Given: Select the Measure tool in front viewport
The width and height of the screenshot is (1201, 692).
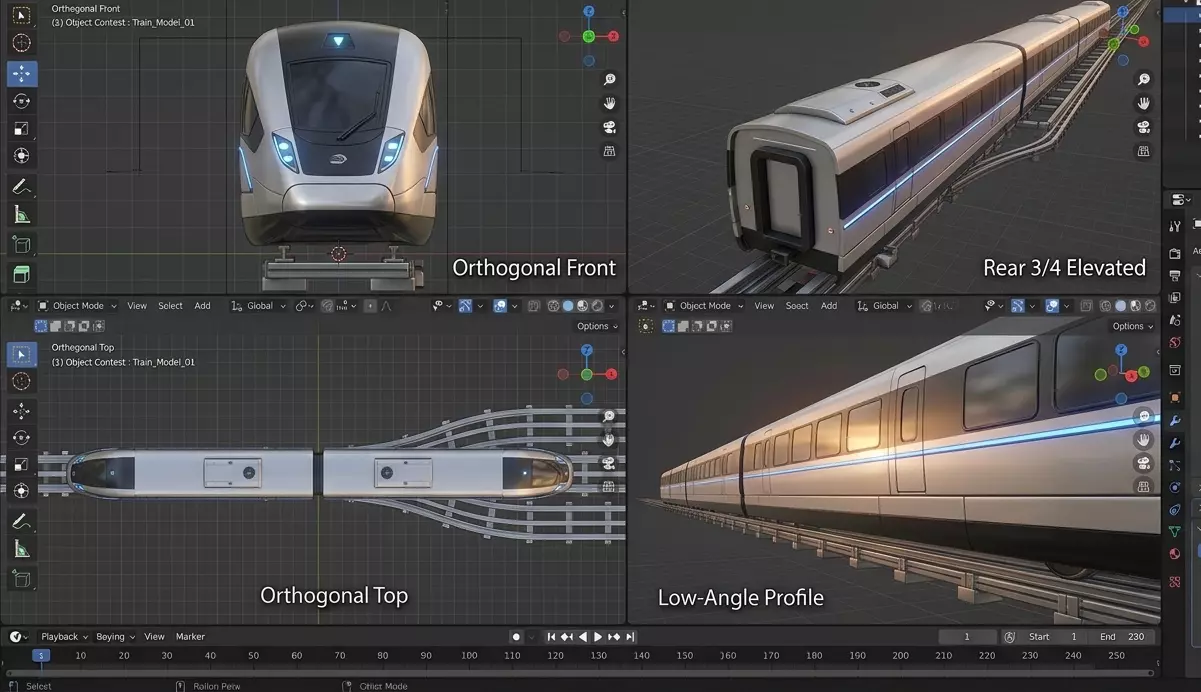Looking at the screenshot, I should pos(22,214).
